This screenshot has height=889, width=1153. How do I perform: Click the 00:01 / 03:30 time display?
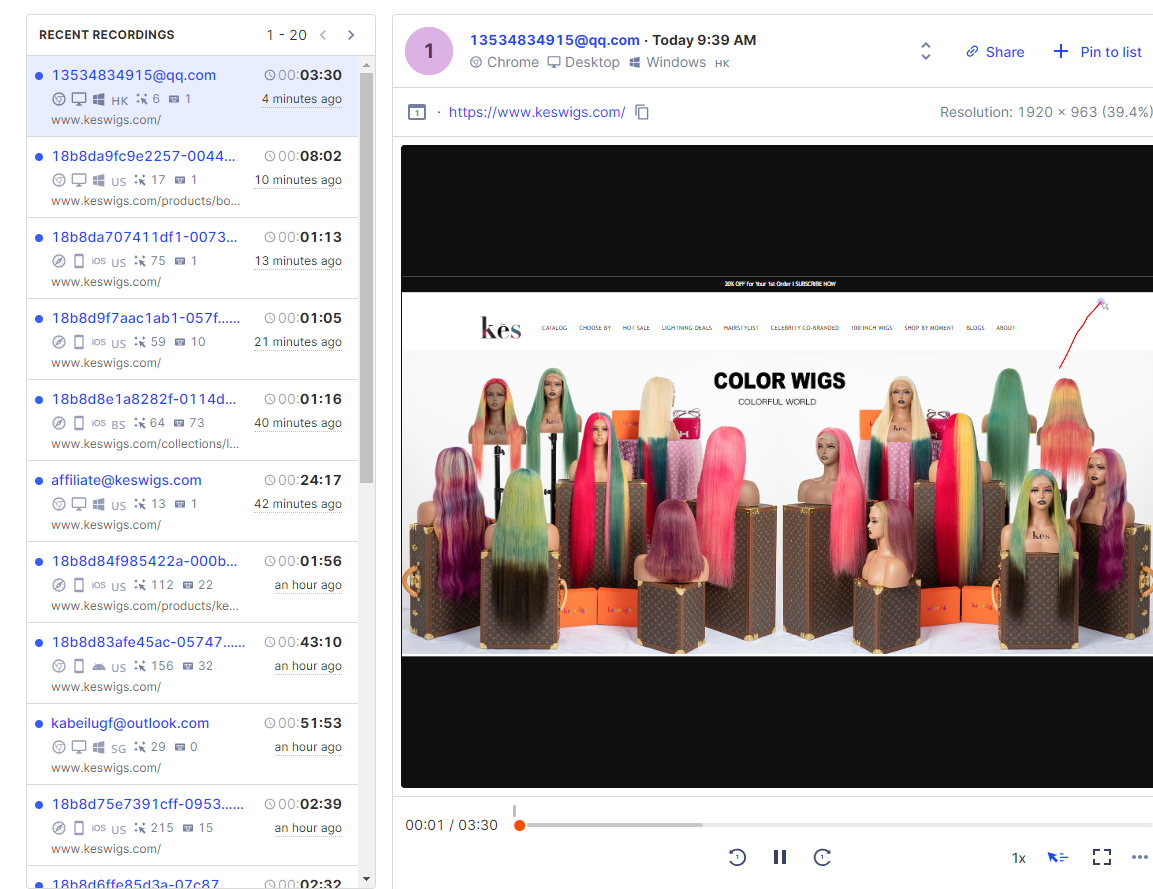coord(451,825)
